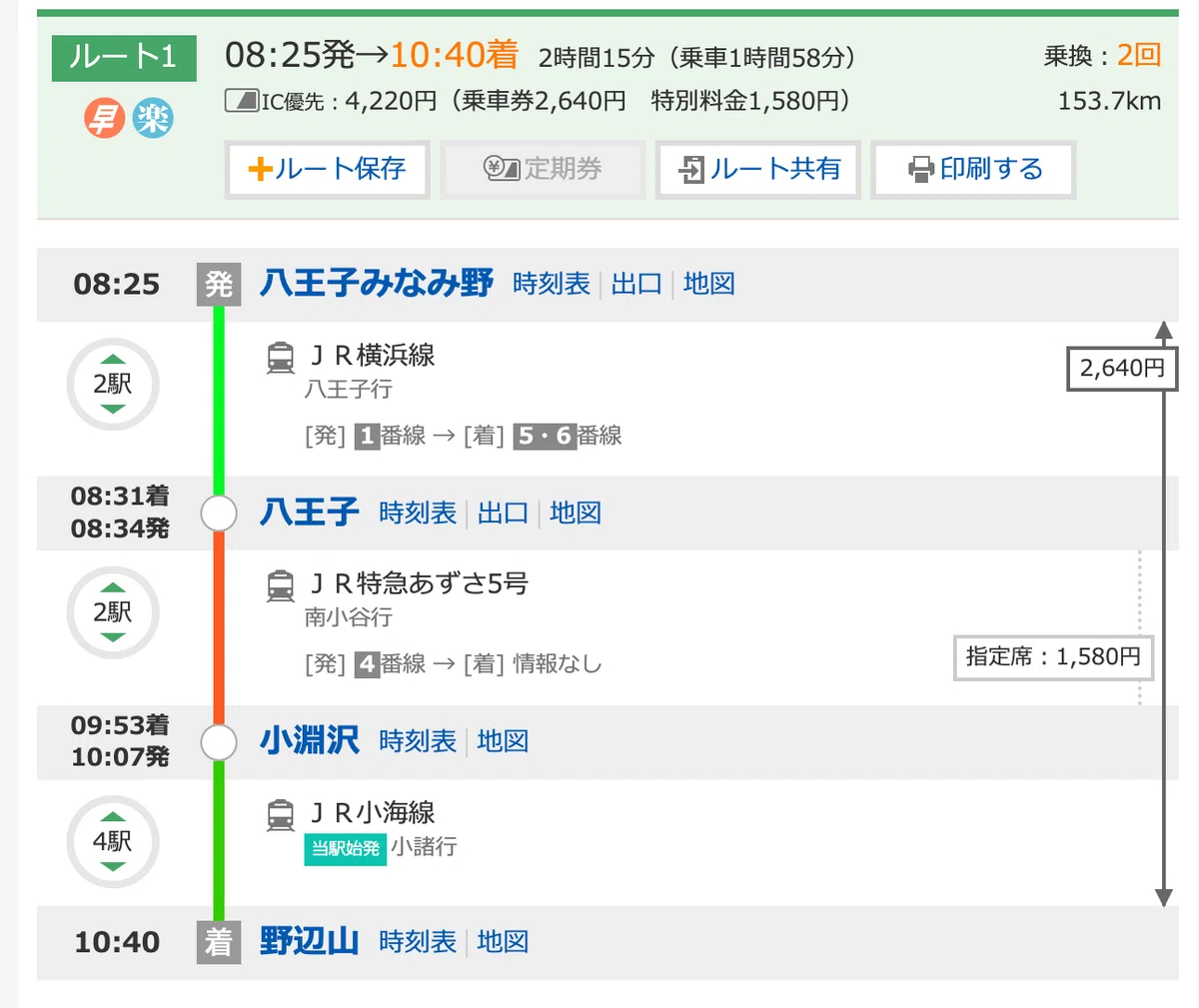Open 時刻表 for 野辺山
The height and width of the screenshot is (1008, 1199).
[x=418, y=942]
